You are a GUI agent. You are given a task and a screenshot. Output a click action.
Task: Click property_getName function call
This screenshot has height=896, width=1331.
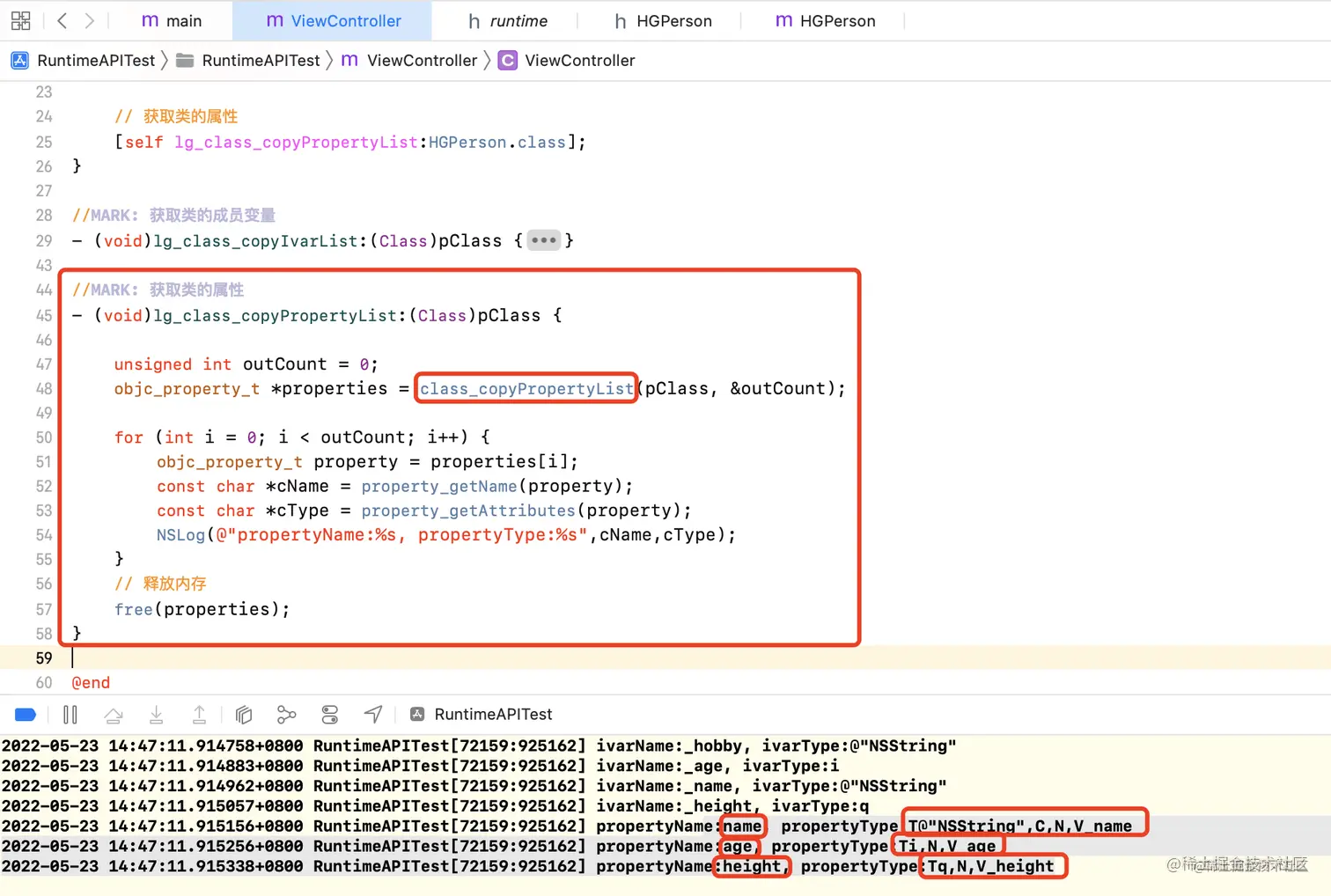click(439, 486)
